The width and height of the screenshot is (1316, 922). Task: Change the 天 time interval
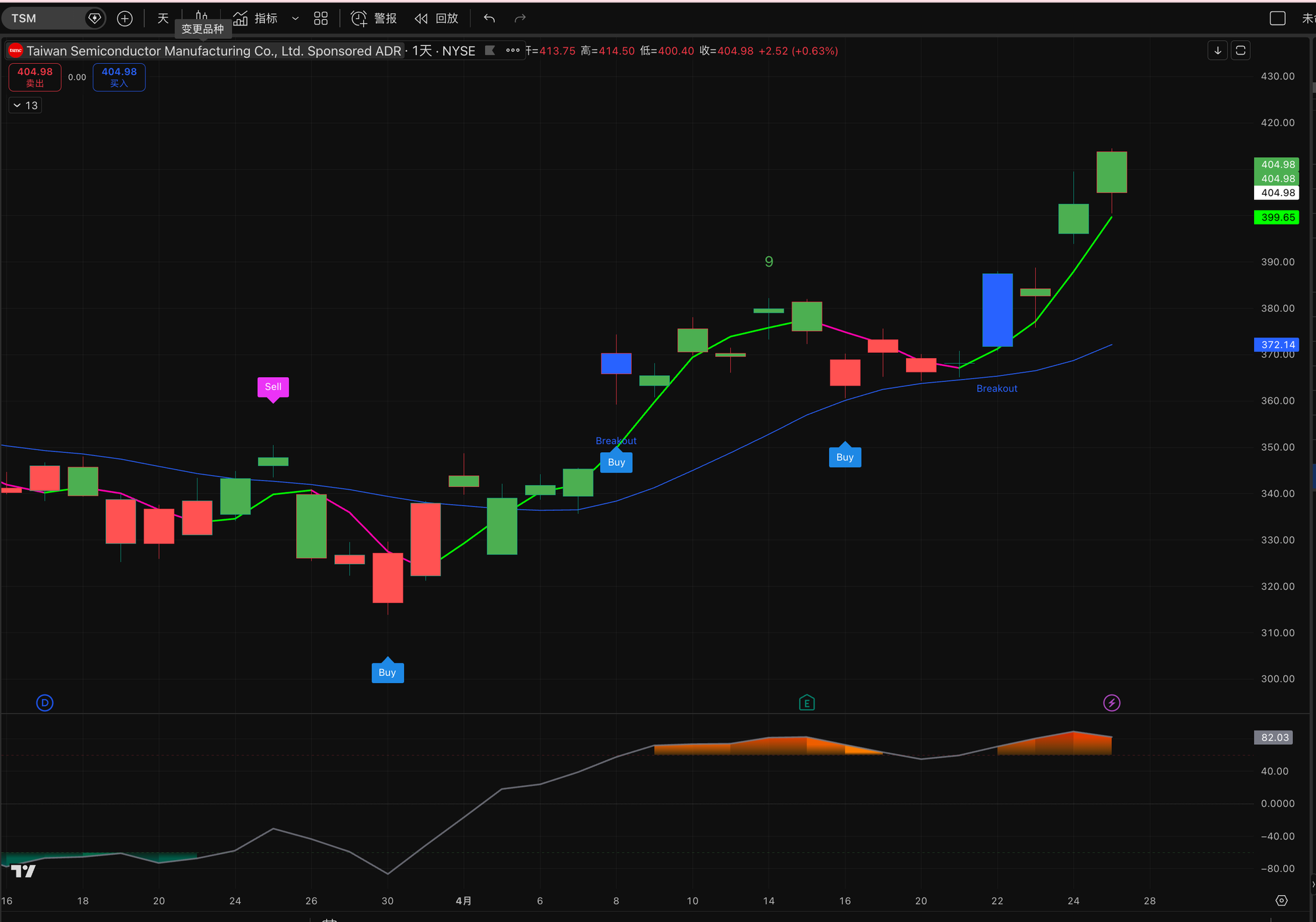pos(163,18)
